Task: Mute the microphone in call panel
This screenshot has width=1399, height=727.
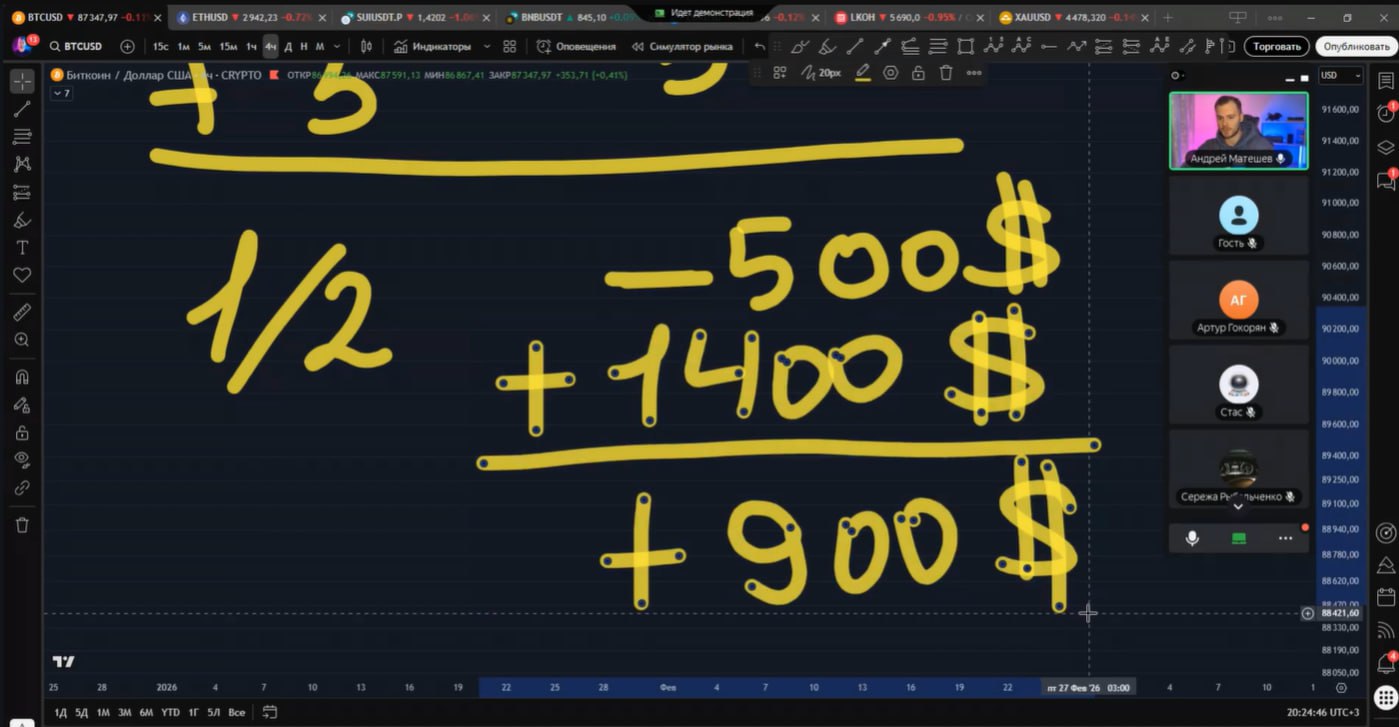Action: click(x=1192, y=538)
